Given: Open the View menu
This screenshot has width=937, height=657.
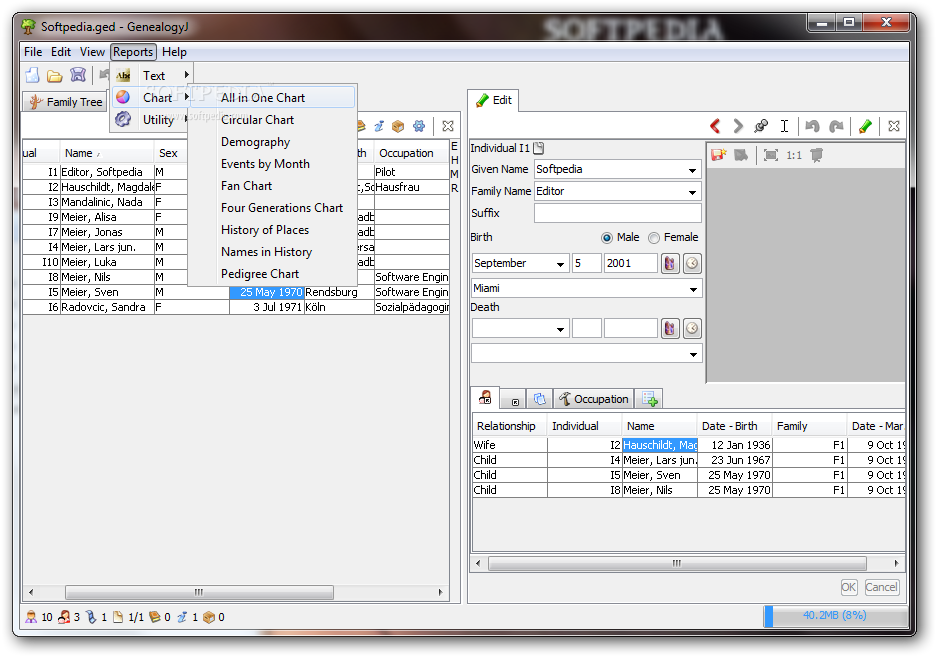Looking at the screenshot, I should (92, 52).
